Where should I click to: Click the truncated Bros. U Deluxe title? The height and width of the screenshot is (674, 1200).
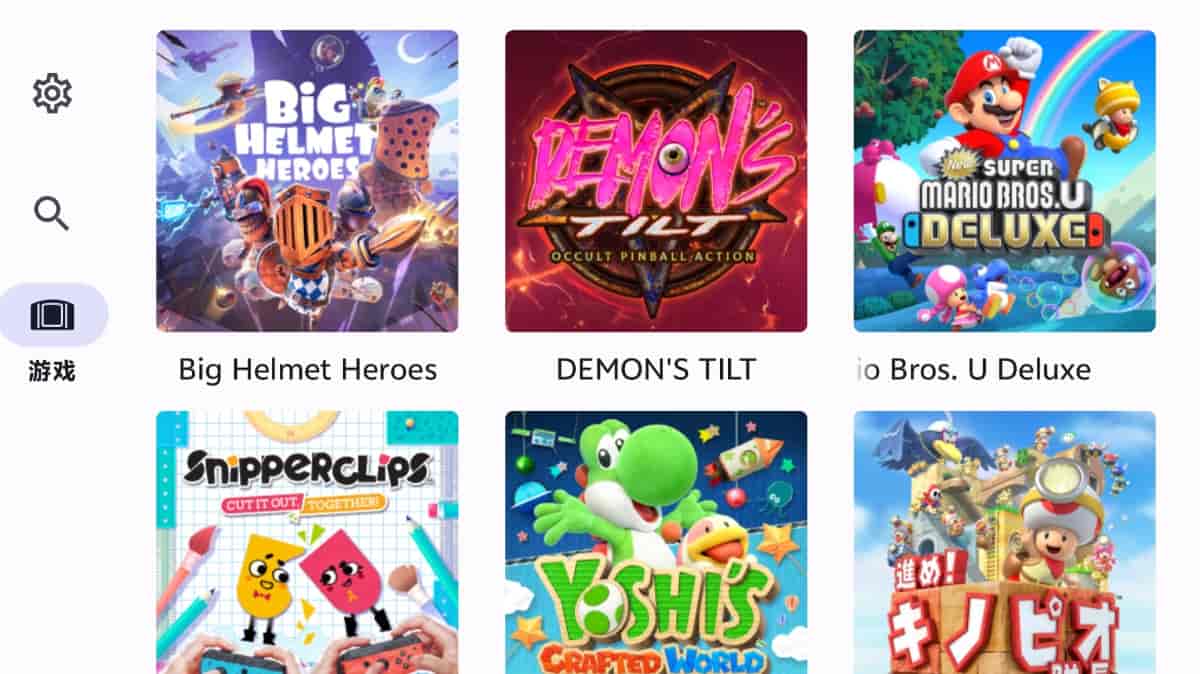tap(974, 370)
